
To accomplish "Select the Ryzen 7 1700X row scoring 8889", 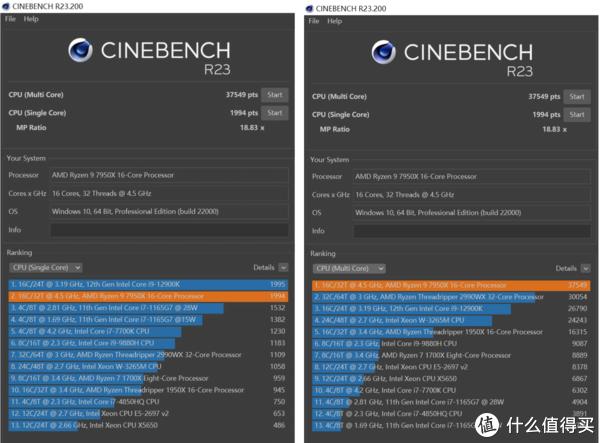I will [x=451, y=355].
